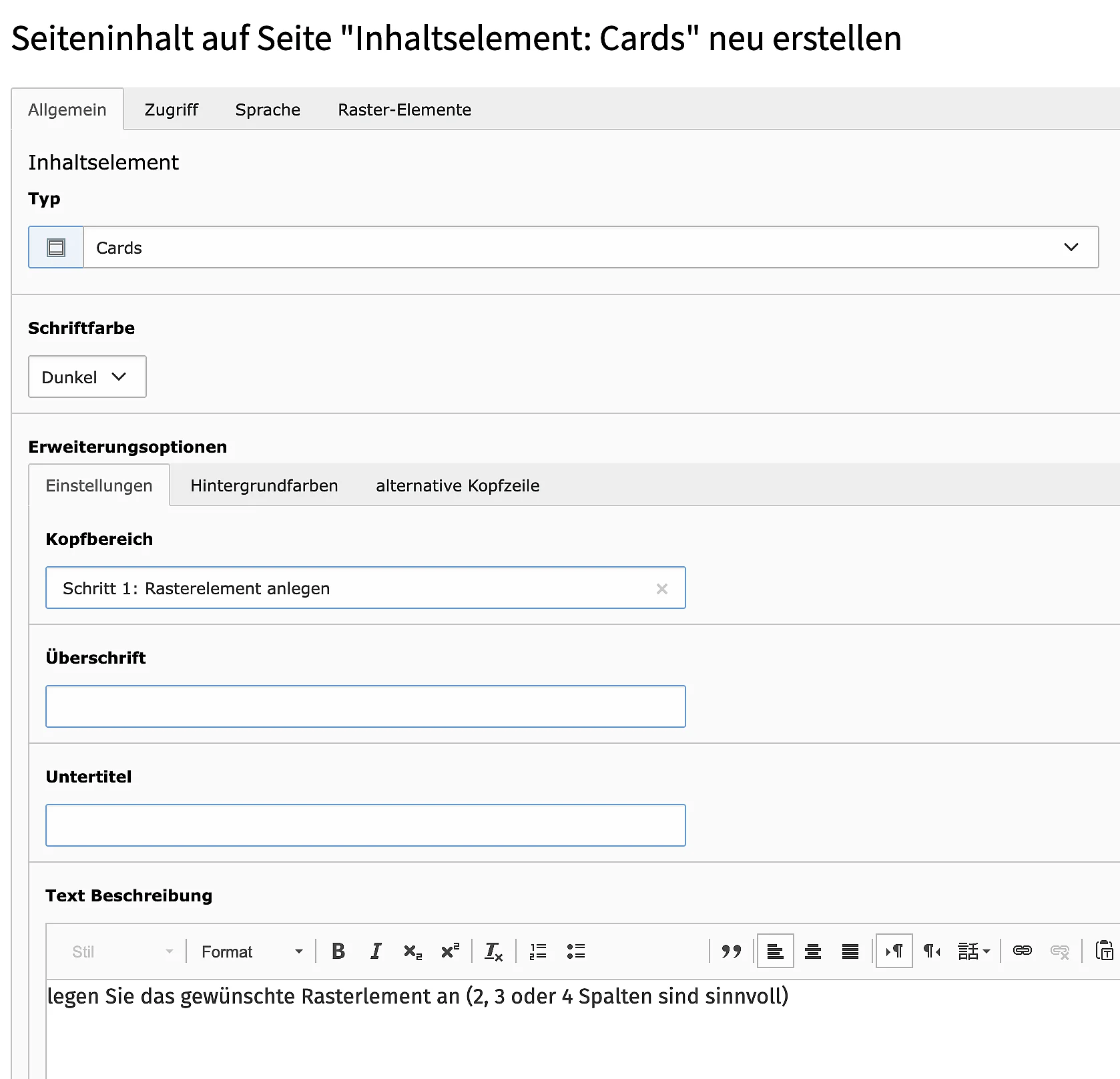Set left-to-right text direction

[x=894, y=951]
